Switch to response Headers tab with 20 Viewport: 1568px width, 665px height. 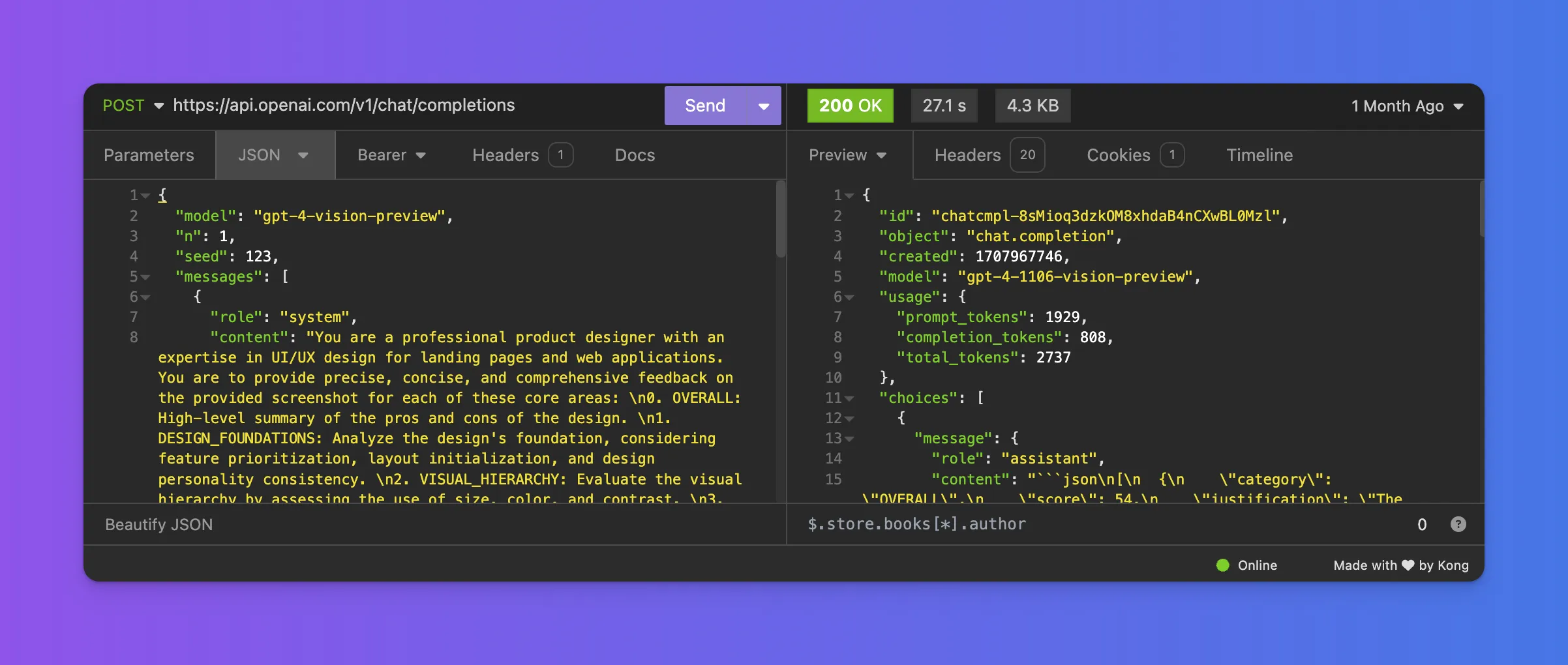pos(989,155)
